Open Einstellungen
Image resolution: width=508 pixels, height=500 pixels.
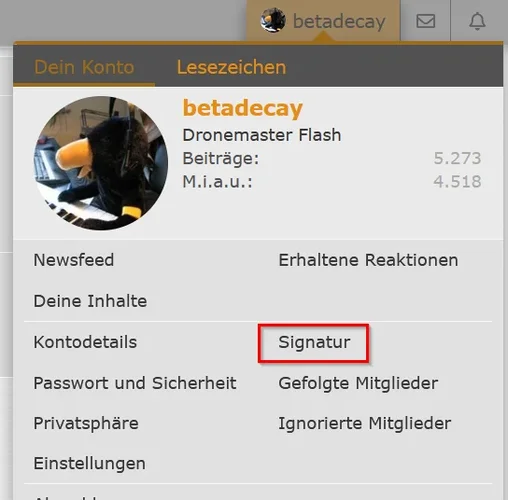click(89, 464)
